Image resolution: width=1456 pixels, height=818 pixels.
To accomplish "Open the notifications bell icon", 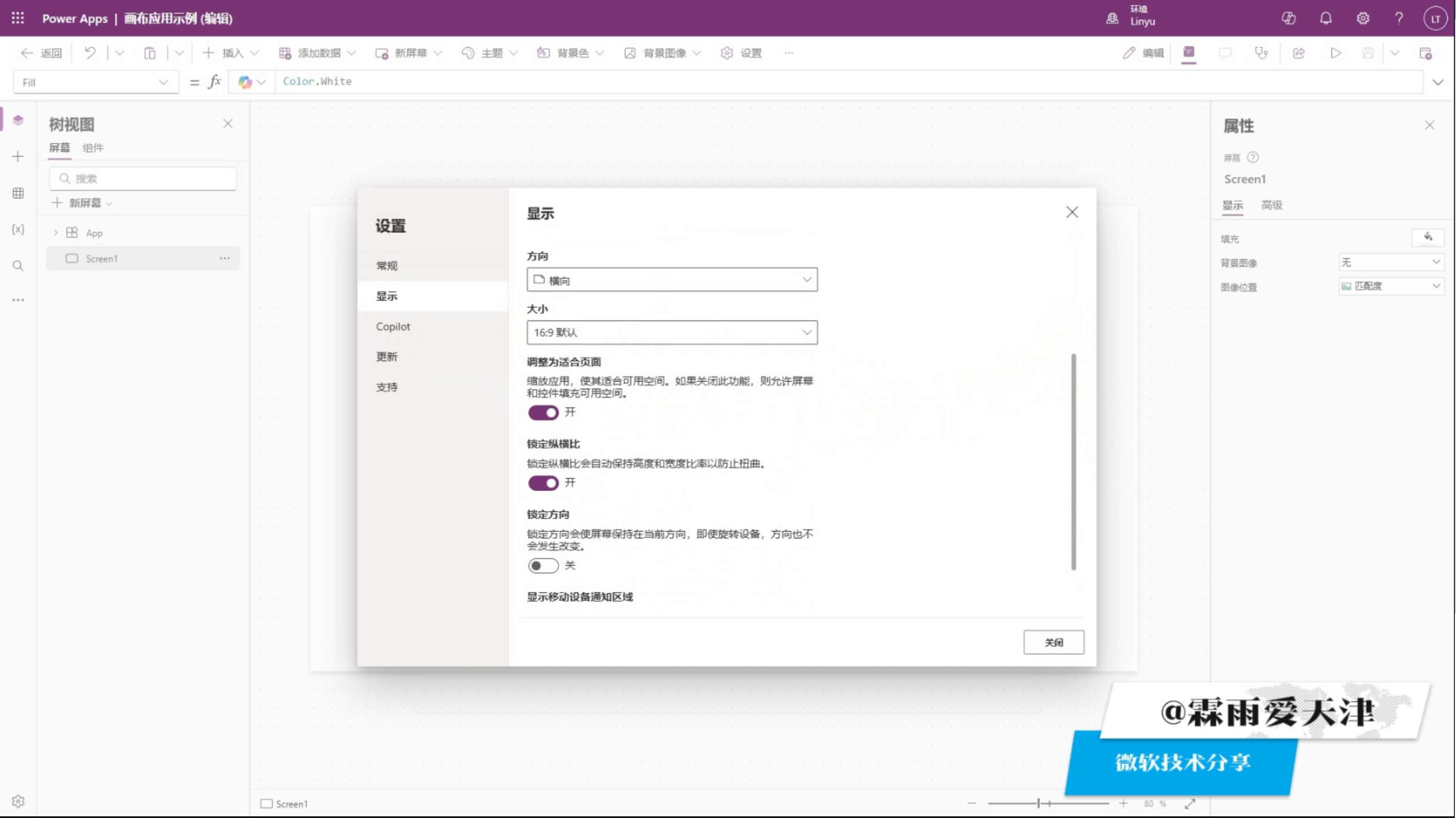I will point(1325,18).
